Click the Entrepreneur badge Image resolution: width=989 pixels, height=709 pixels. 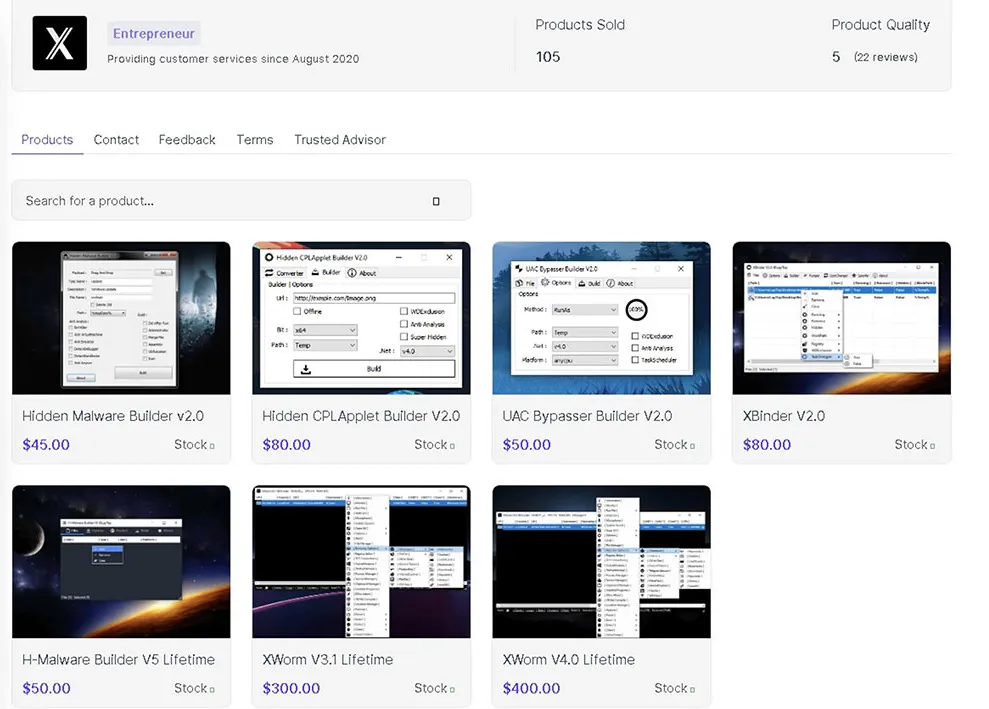pos(154,33)
